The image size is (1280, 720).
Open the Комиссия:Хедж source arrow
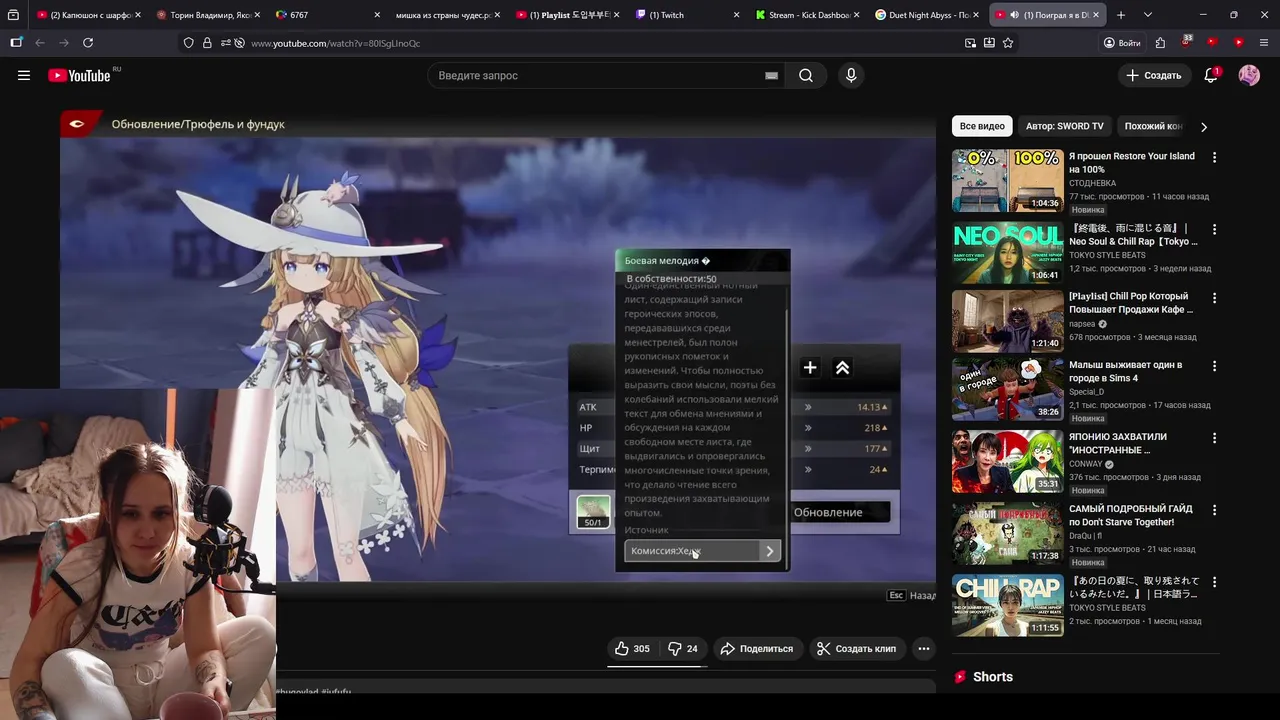click(x=769, y=551)
